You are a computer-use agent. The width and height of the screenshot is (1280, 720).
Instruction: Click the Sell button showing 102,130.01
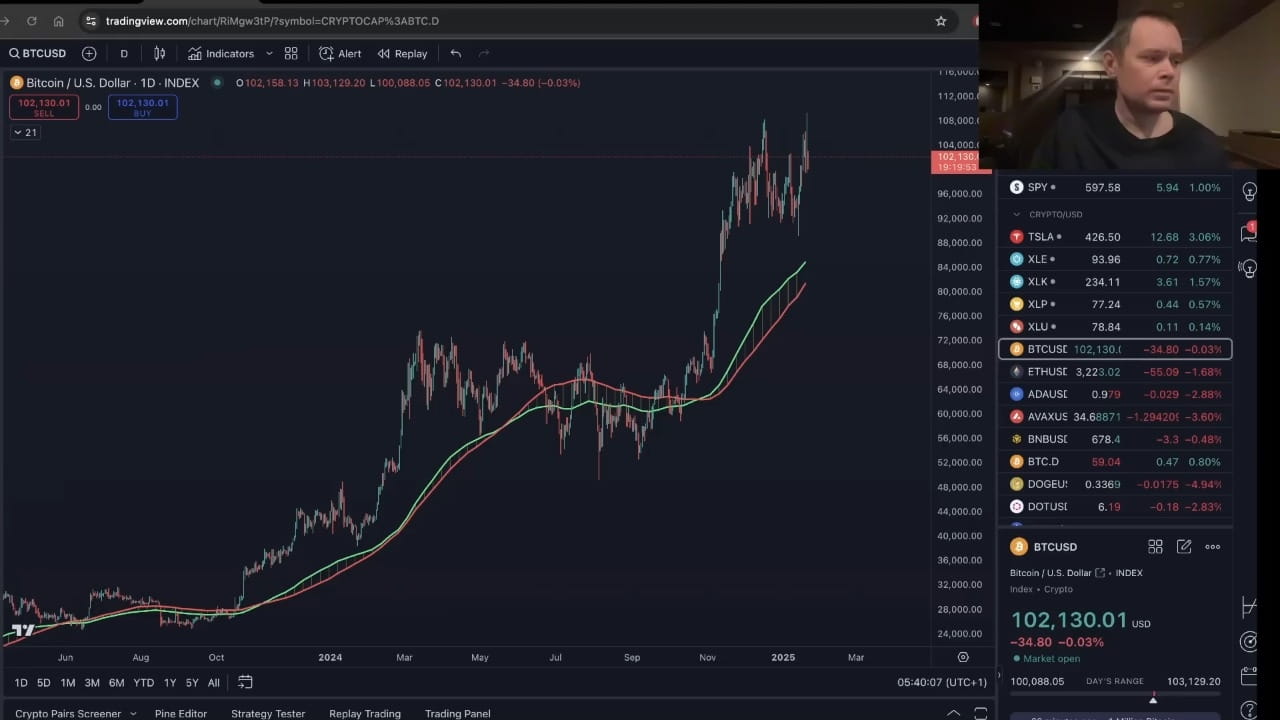click(x=44, y=107)
